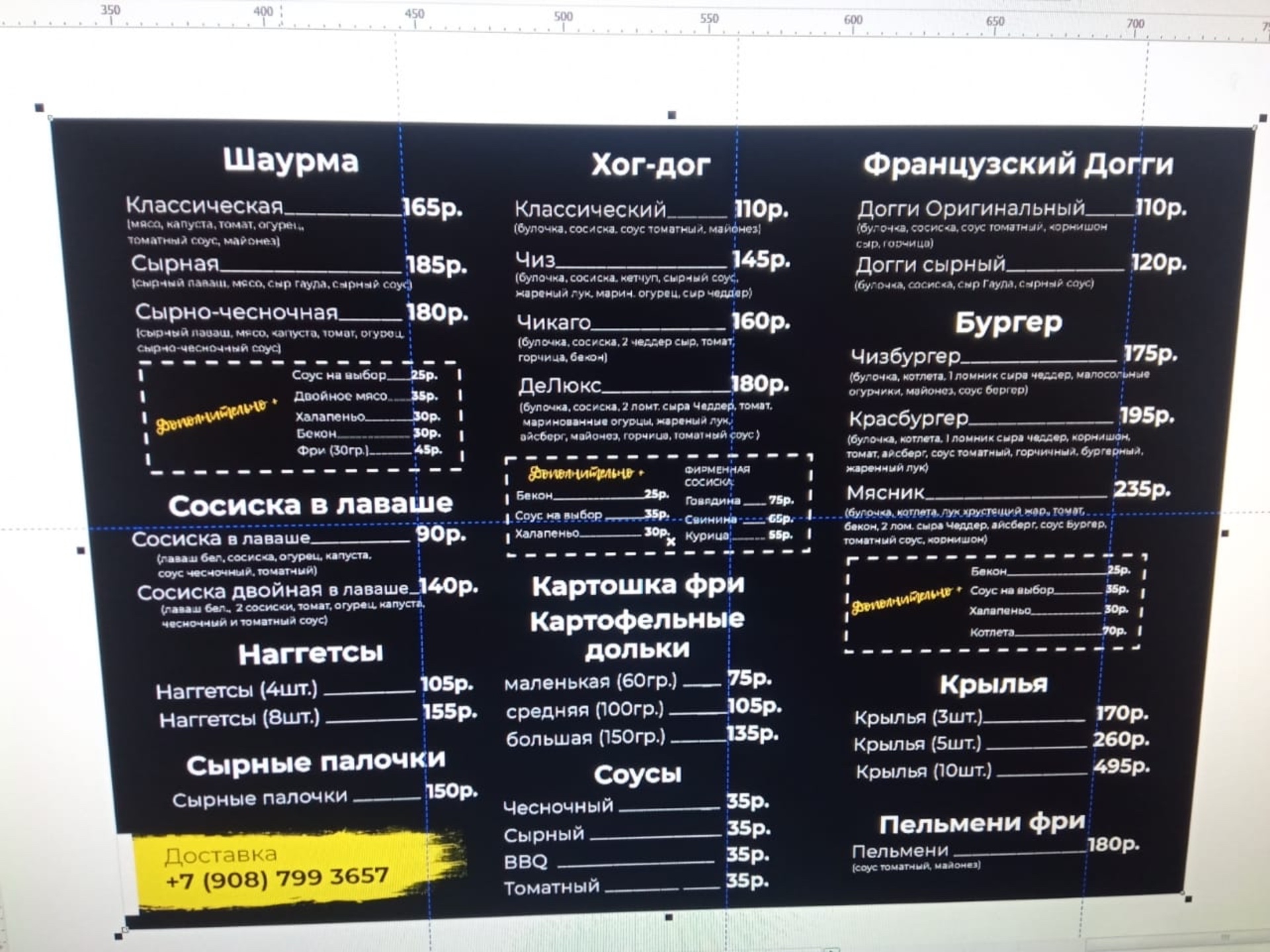The image size is (1270, 952).
Task: Click the Фри (30гр.) extras line
Action: (x=369, y=450)
